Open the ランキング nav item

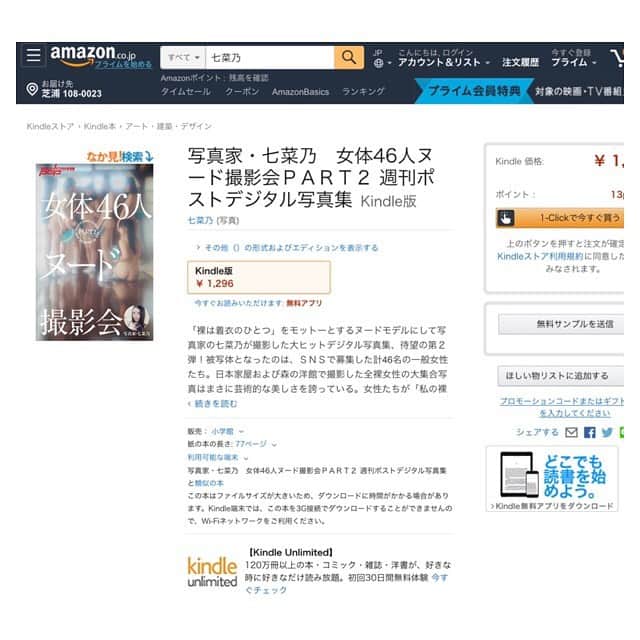click(x=363, y=91)
